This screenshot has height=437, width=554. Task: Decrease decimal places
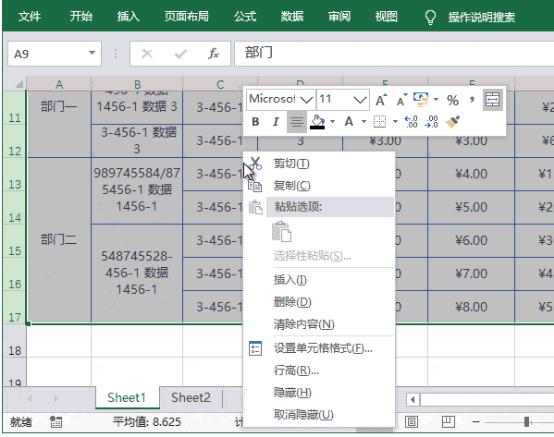pyautogui.click(x=432, y=122)
